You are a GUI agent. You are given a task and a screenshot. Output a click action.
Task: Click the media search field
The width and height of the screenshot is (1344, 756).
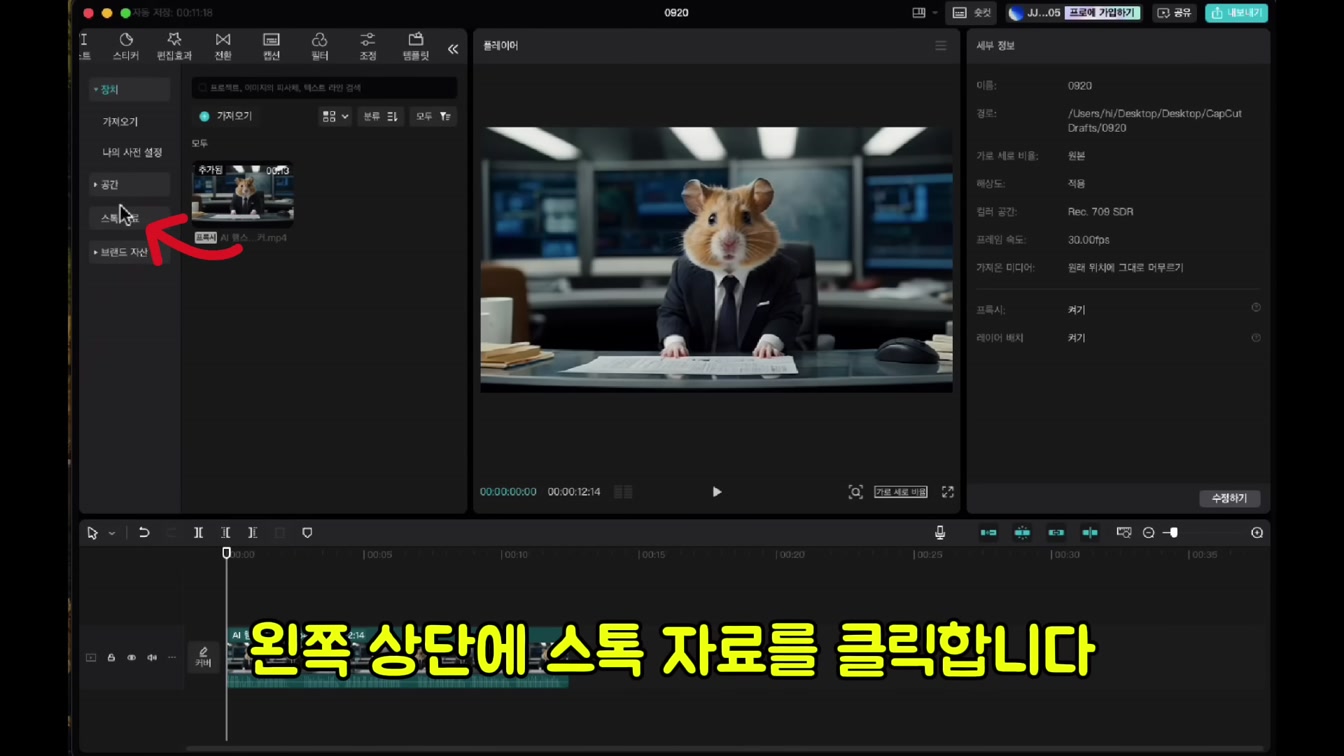point(324,88)
